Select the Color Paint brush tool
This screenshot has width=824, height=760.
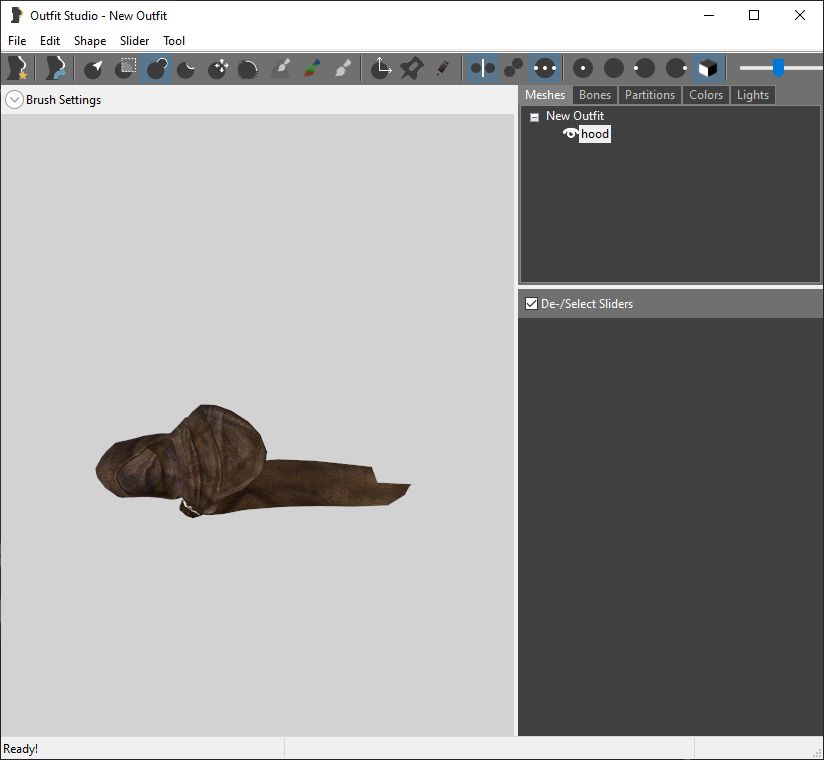(312, 68)
